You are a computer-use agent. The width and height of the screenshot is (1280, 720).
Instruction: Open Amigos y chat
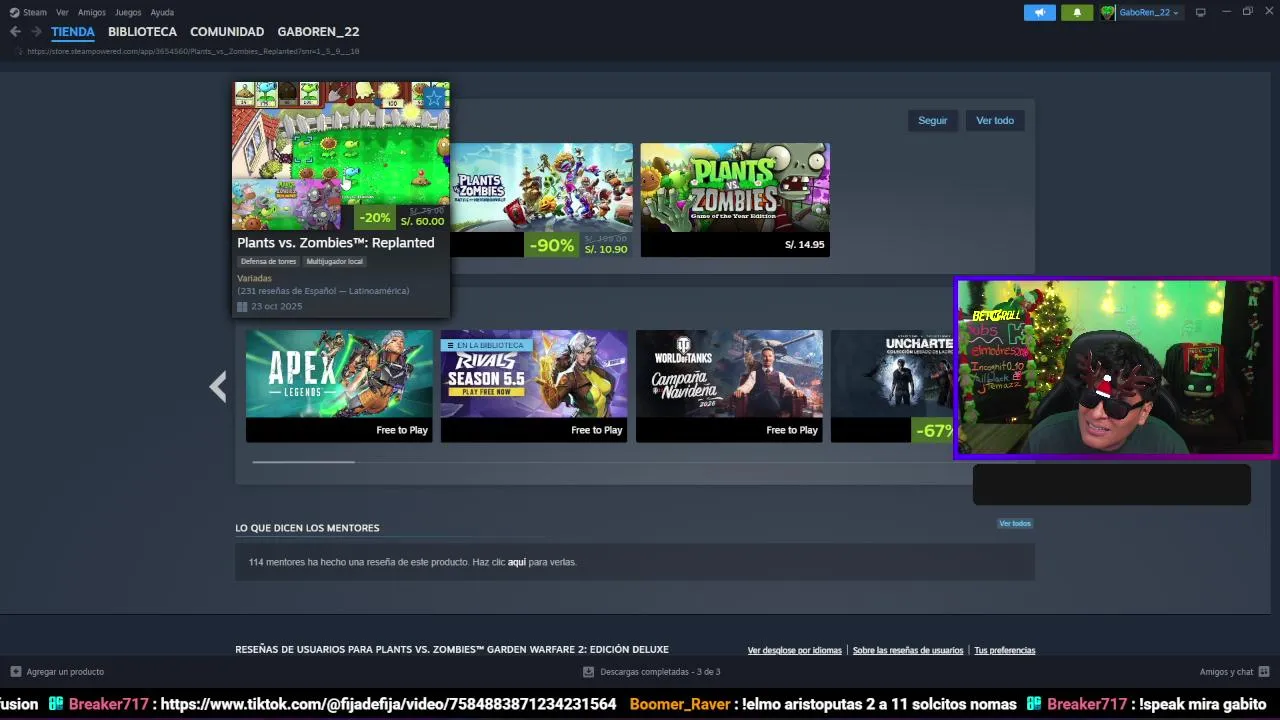1234,672
